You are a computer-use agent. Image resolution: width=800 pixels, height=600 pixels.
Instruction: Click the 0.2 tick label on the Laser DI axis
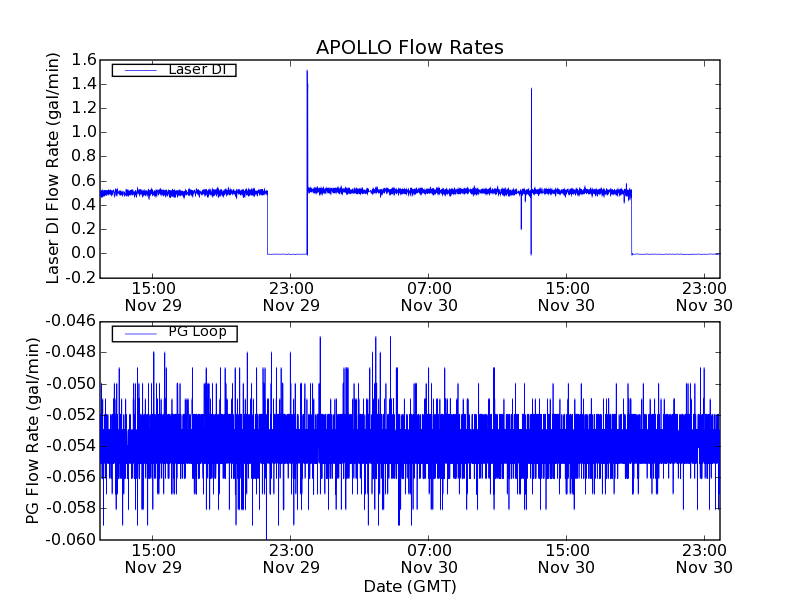[x=84, y=229]
